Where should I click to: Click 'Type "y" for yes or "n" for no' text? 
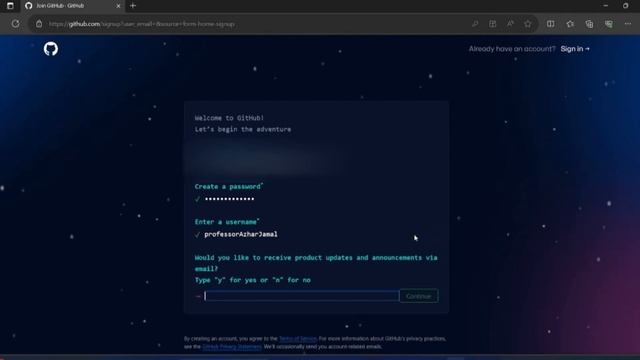click(253, 280)
